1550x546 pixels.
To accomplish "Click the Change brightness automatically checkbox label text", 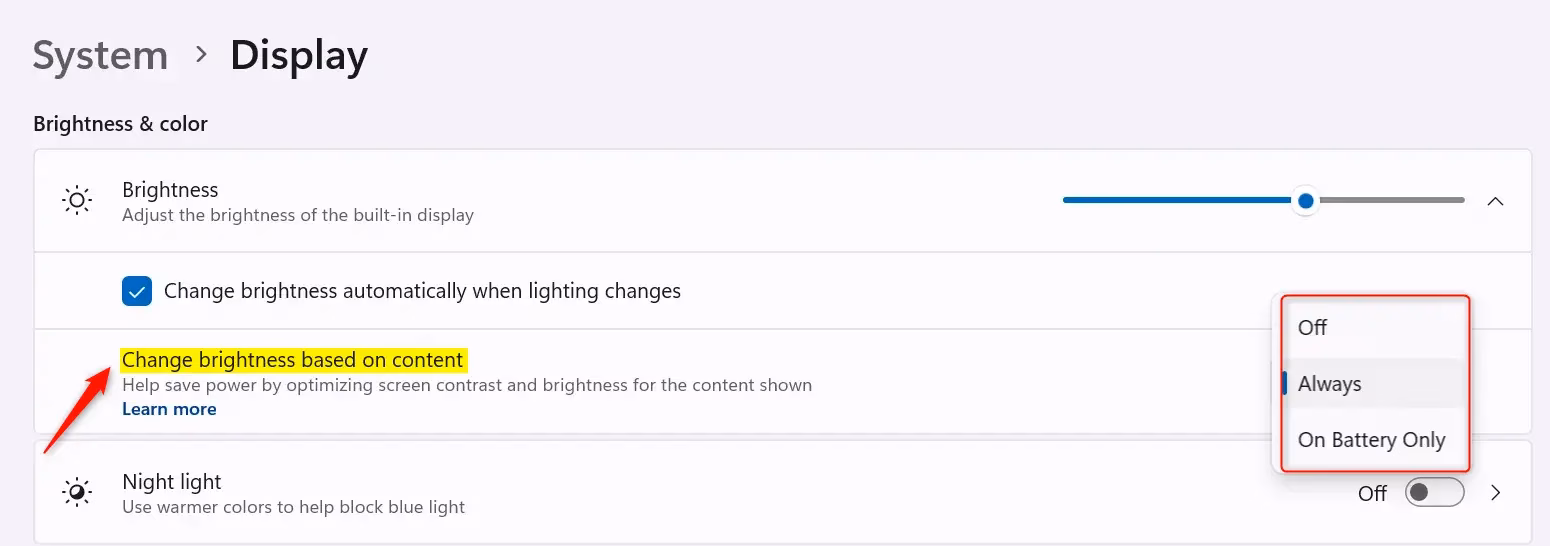I will coord(422,291).
